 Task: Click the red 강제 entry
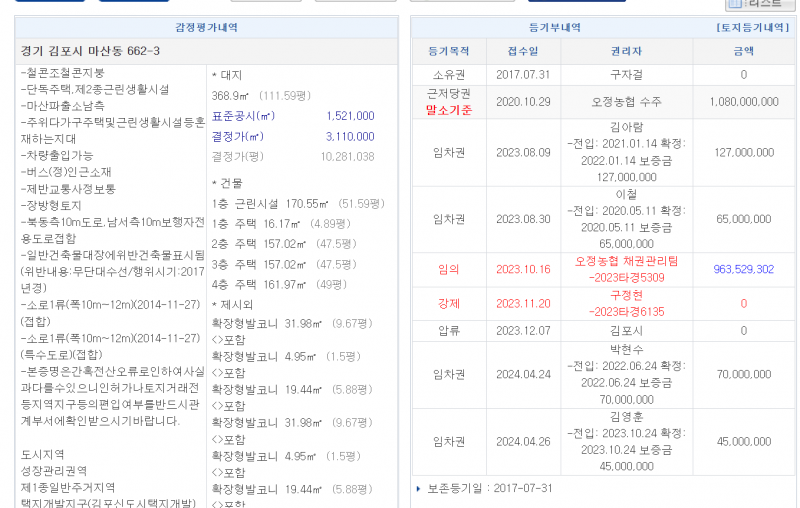click(x=449, y=303)
